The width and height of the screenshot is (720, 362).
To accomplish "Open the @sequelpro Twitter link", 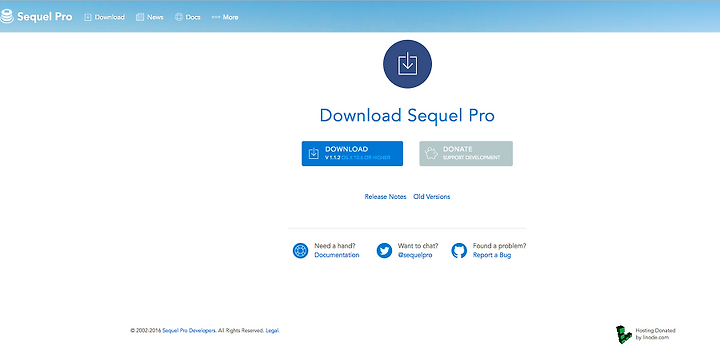I will (x=415, y=255).
